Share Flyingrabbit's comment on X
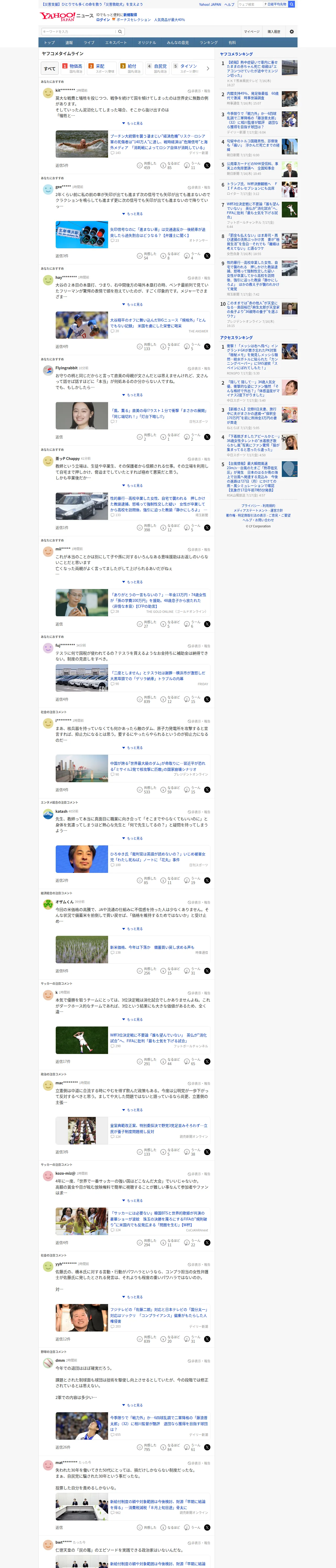Viewport: 336px width, 1568px height. [x=207, y=437]
